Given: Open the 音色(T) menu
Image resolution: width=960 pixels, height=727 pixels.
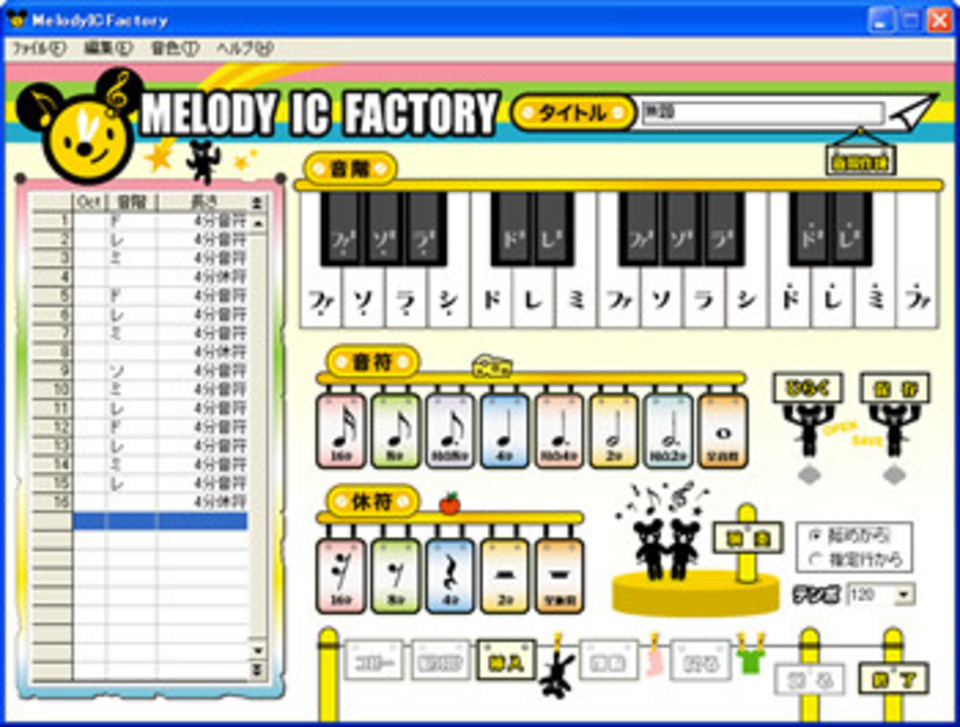Looking at the screenshot, I should click(x=174, y=48).
